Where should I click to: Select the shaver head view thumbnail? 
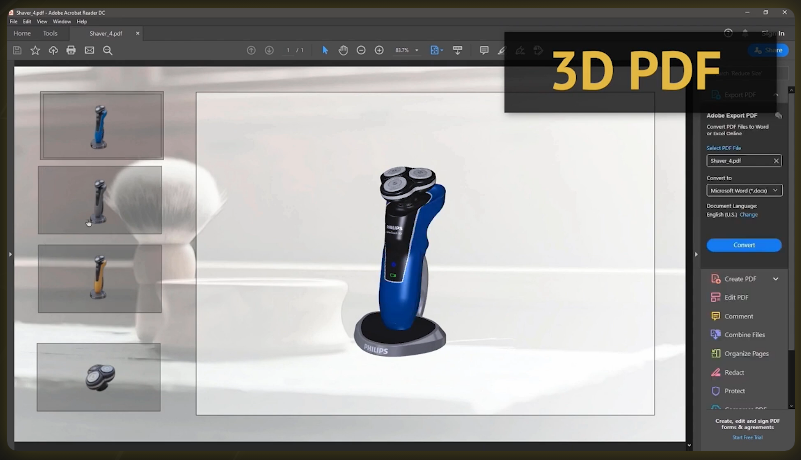[99, 377]
